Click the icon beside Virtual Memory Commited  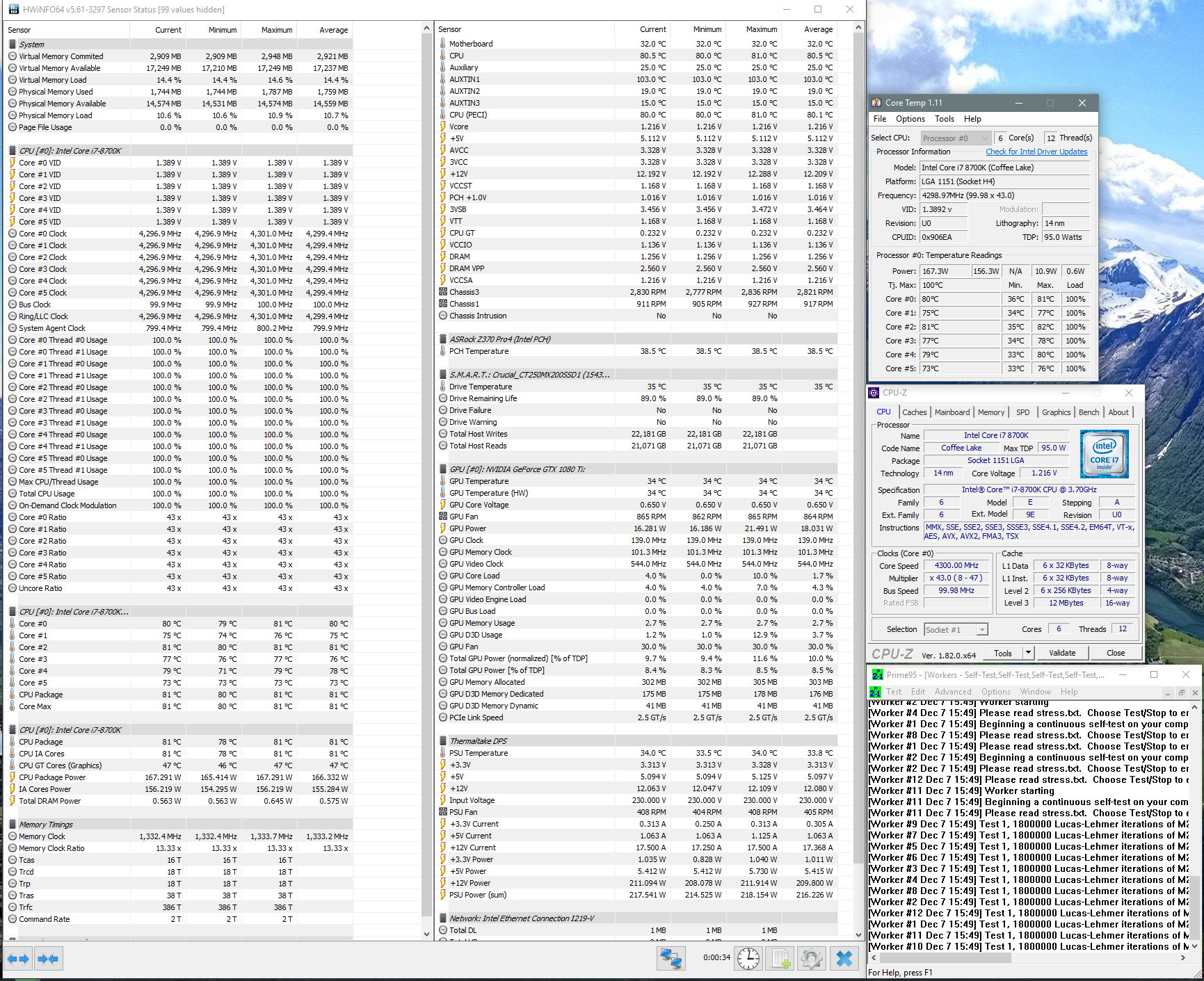tap(13, 56)
